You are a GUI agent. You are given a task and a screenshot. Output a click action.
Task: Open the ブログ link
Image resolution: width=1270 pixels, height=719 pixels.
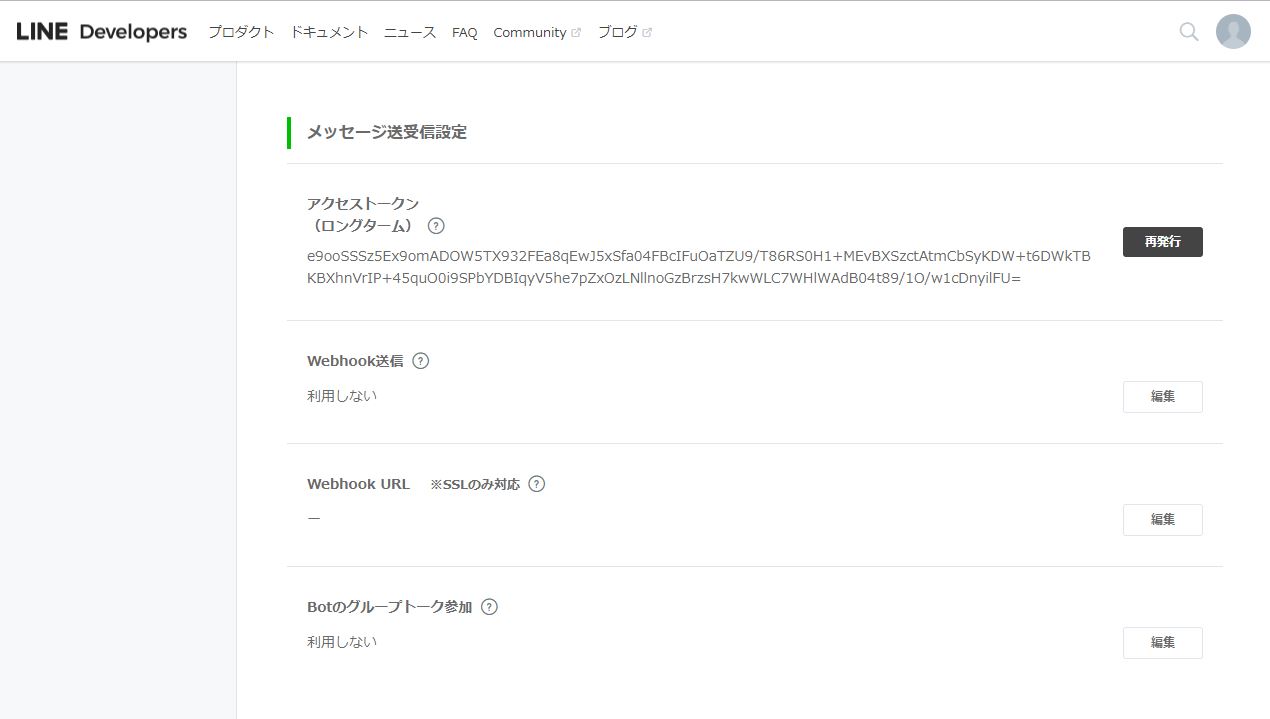click(x=617, y=32)
